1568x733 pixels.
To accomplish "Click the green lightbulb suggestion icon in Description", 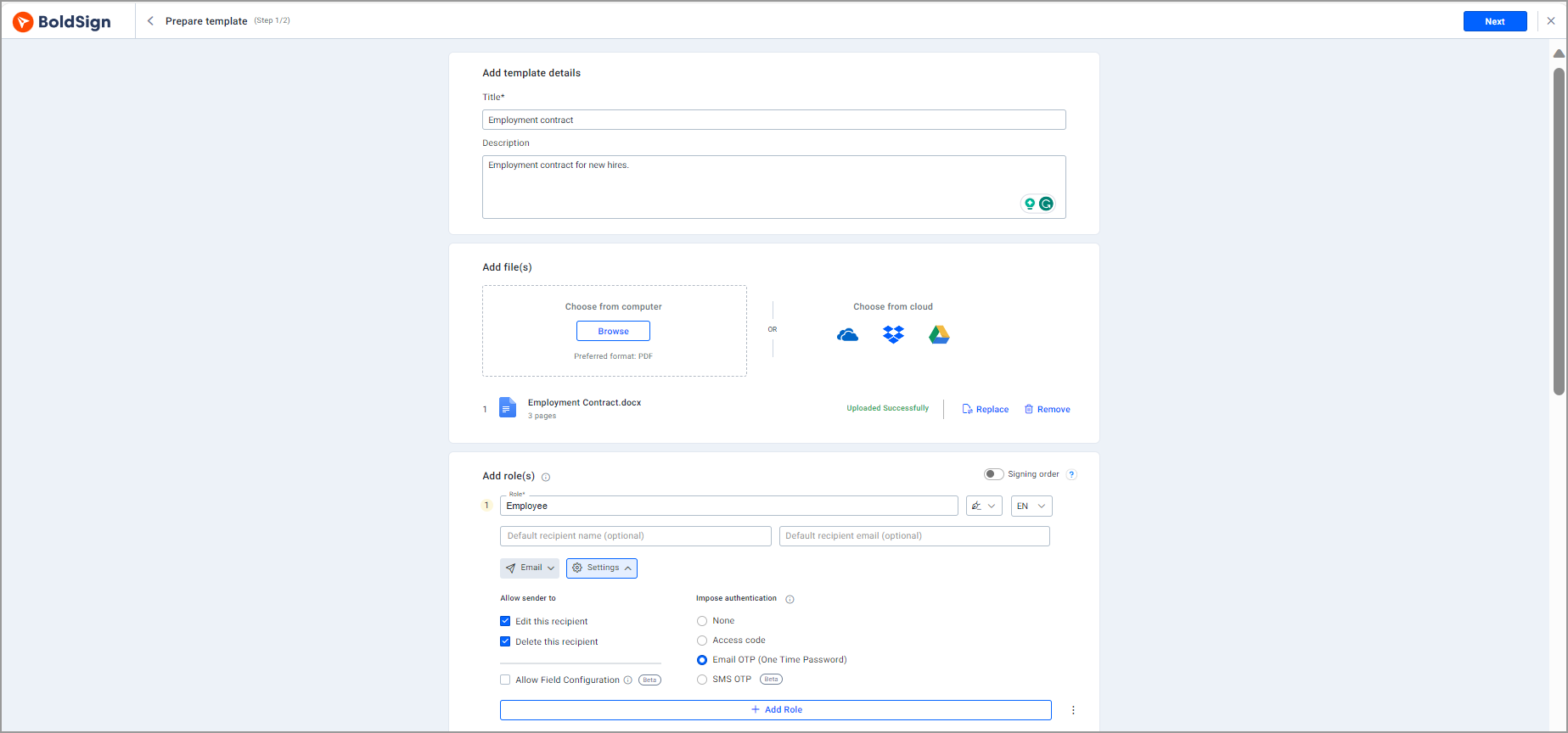I will 1029,204.
